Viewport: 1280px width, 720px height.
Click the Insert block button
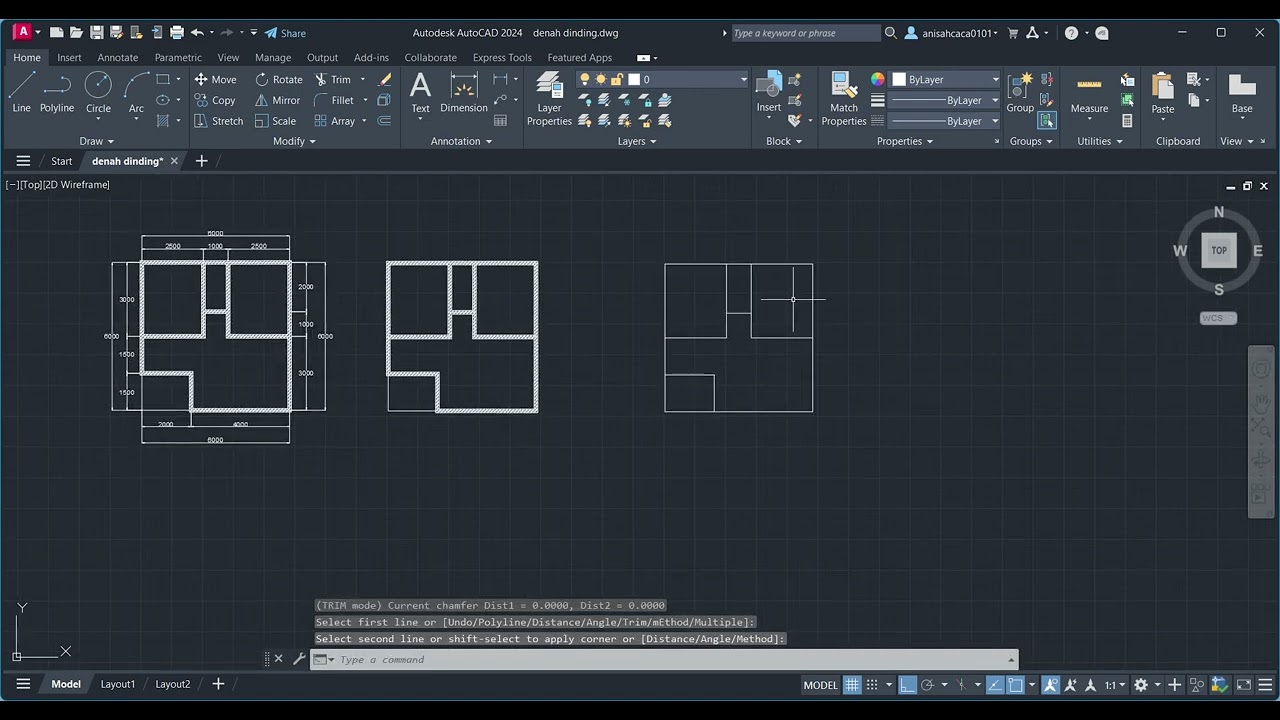[x=769, y=93]
